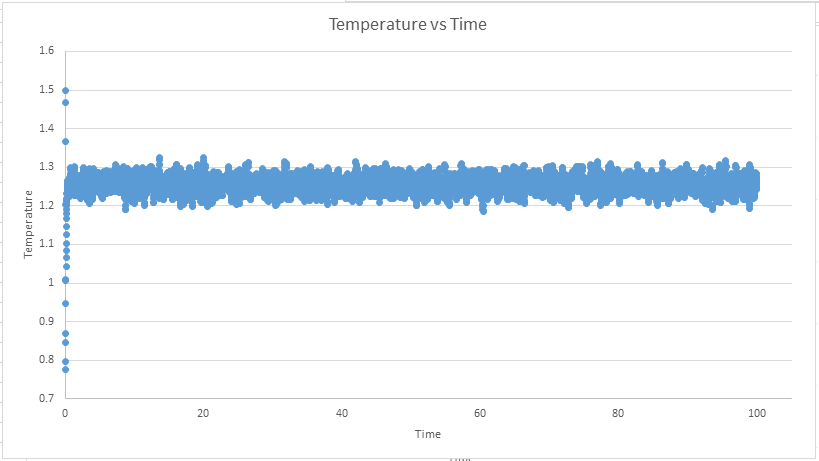The width and height of the screenshot is (819, 461).
Task: Click the 0 label on horizontal axis
Action: coord(66,413)
